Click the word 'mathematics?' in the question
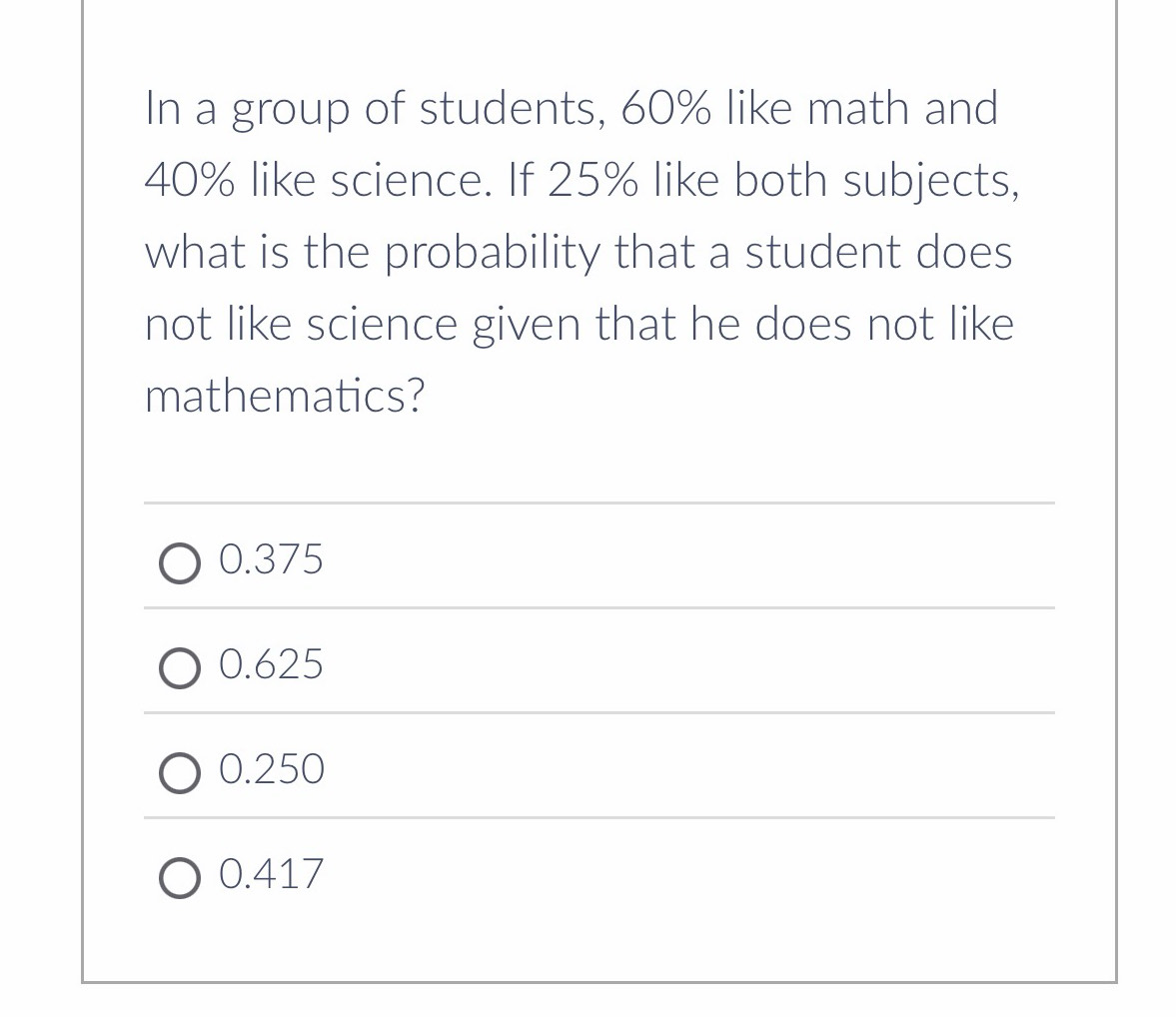The width and height of the screenshot is (1176, 1017). (285, 397)
